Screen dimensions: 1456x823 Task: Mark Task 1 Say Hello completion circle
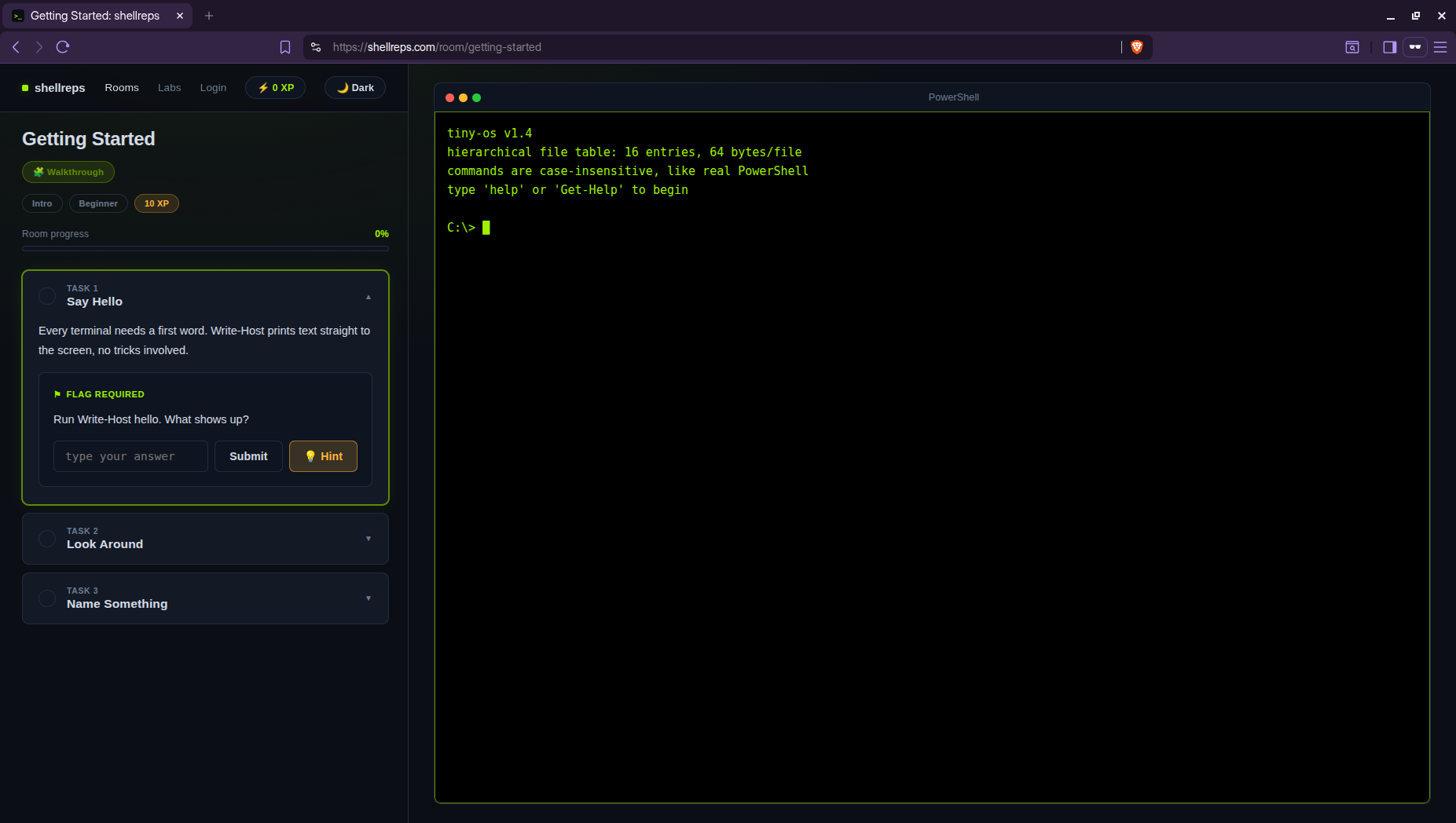pyautogui.click(x=47, y=296)
